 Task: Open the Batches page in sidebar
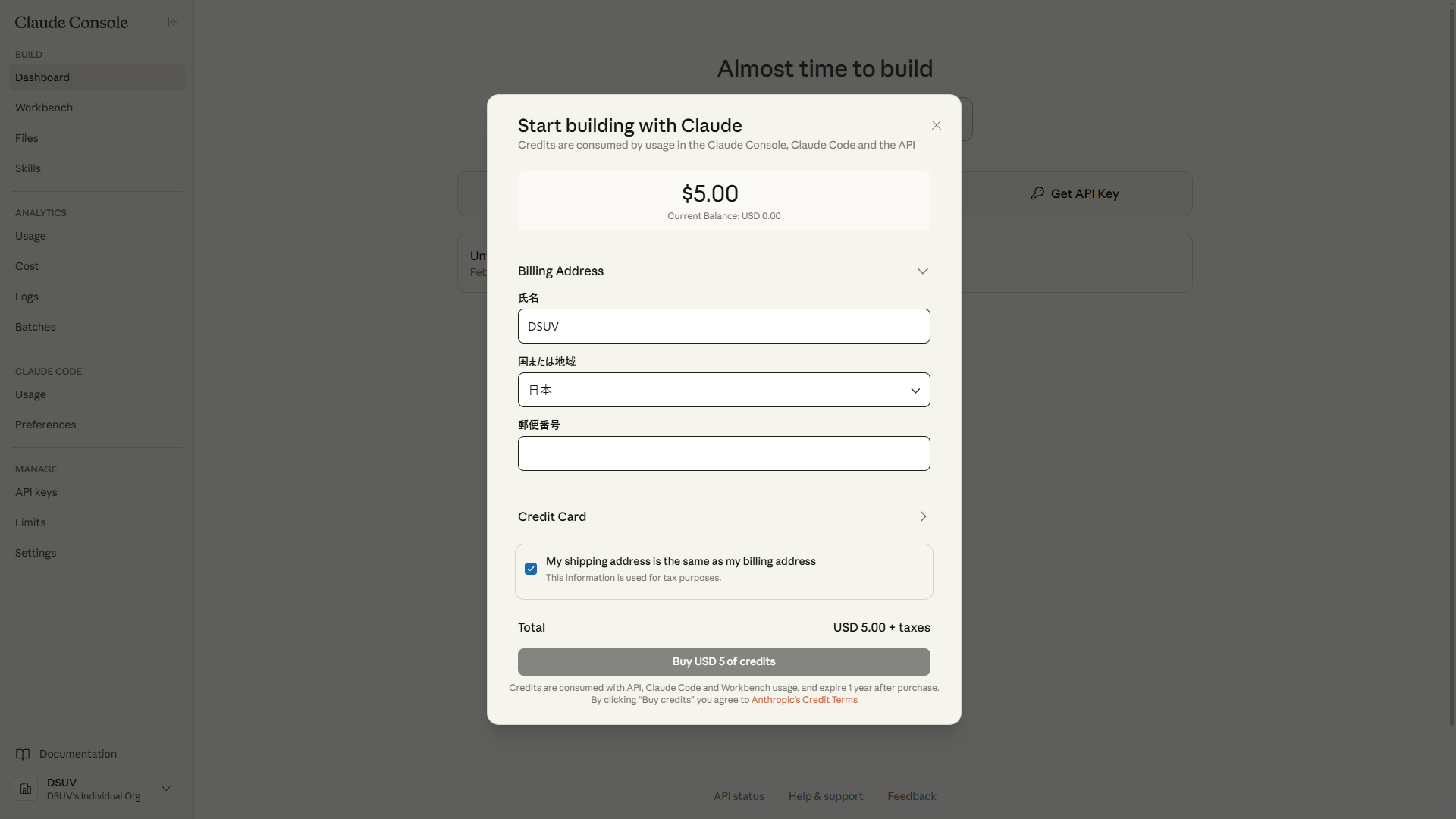(x=36, y=327)
